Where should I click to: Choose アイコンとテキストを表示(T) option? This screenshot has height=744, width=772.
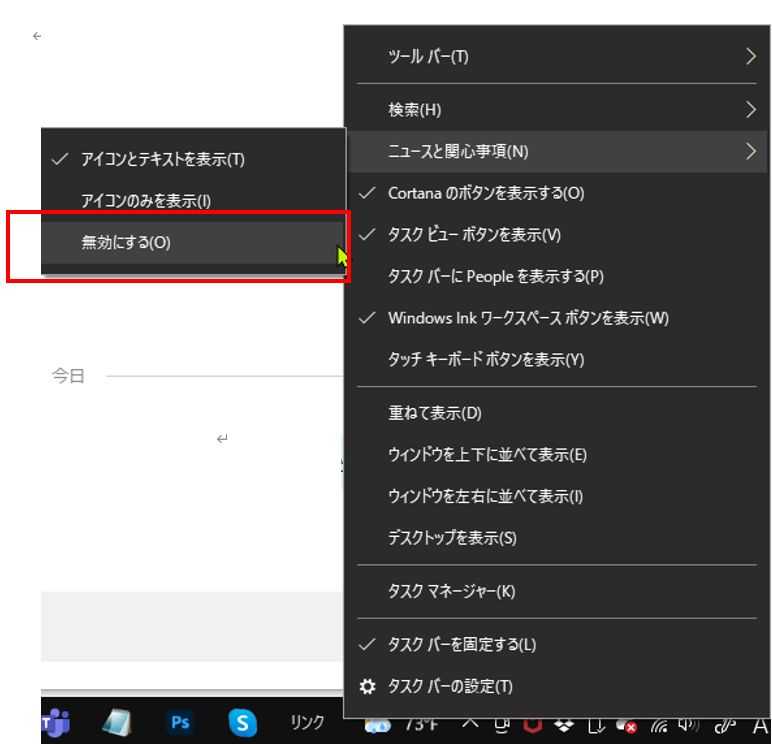point(192,159)
